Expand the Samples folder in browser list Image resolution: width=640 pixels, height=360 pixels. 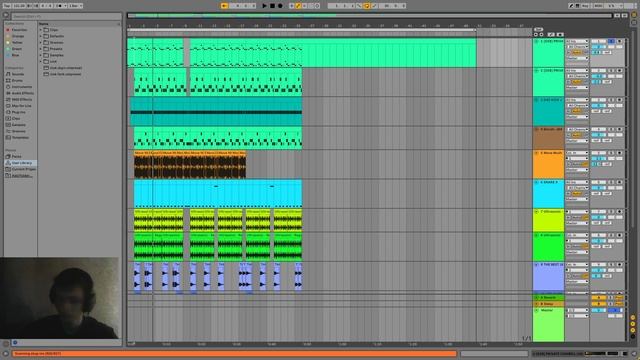coord(41,55)
